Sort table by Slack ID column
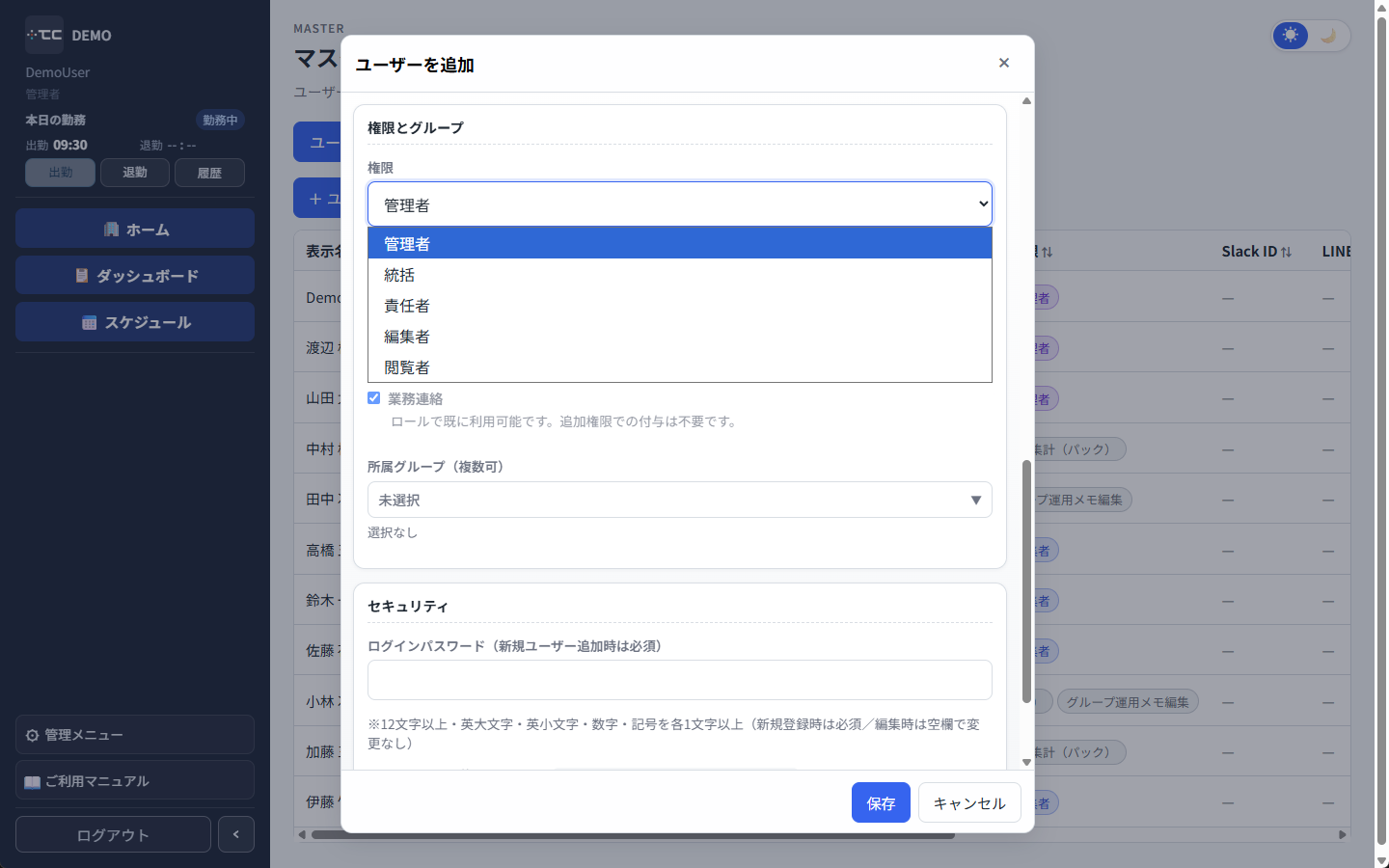 [1256, 251]
